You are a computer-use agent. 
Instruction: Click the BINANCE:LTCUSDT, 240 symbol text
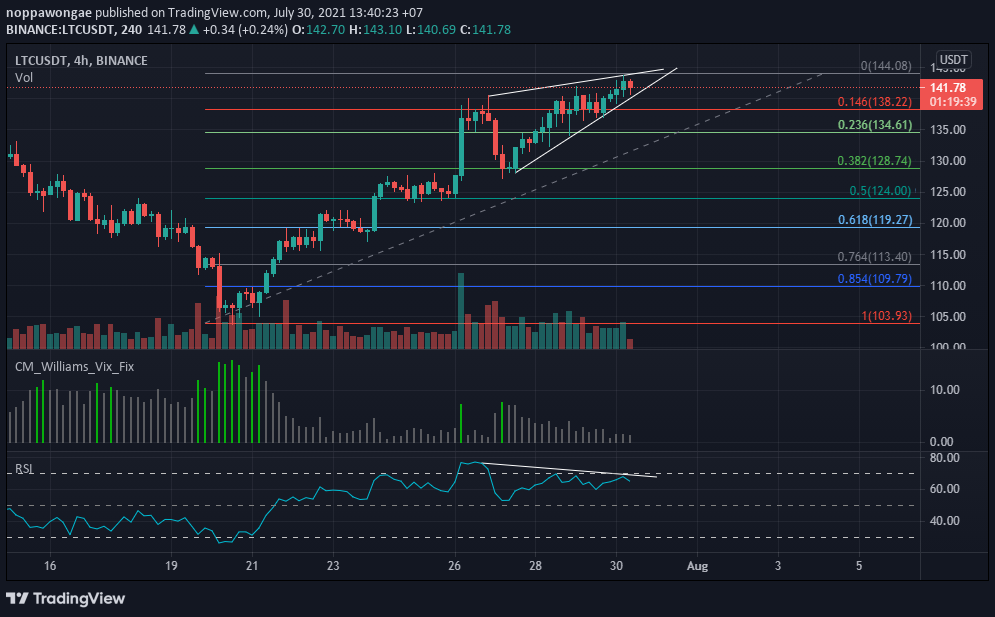coord(74,30)
